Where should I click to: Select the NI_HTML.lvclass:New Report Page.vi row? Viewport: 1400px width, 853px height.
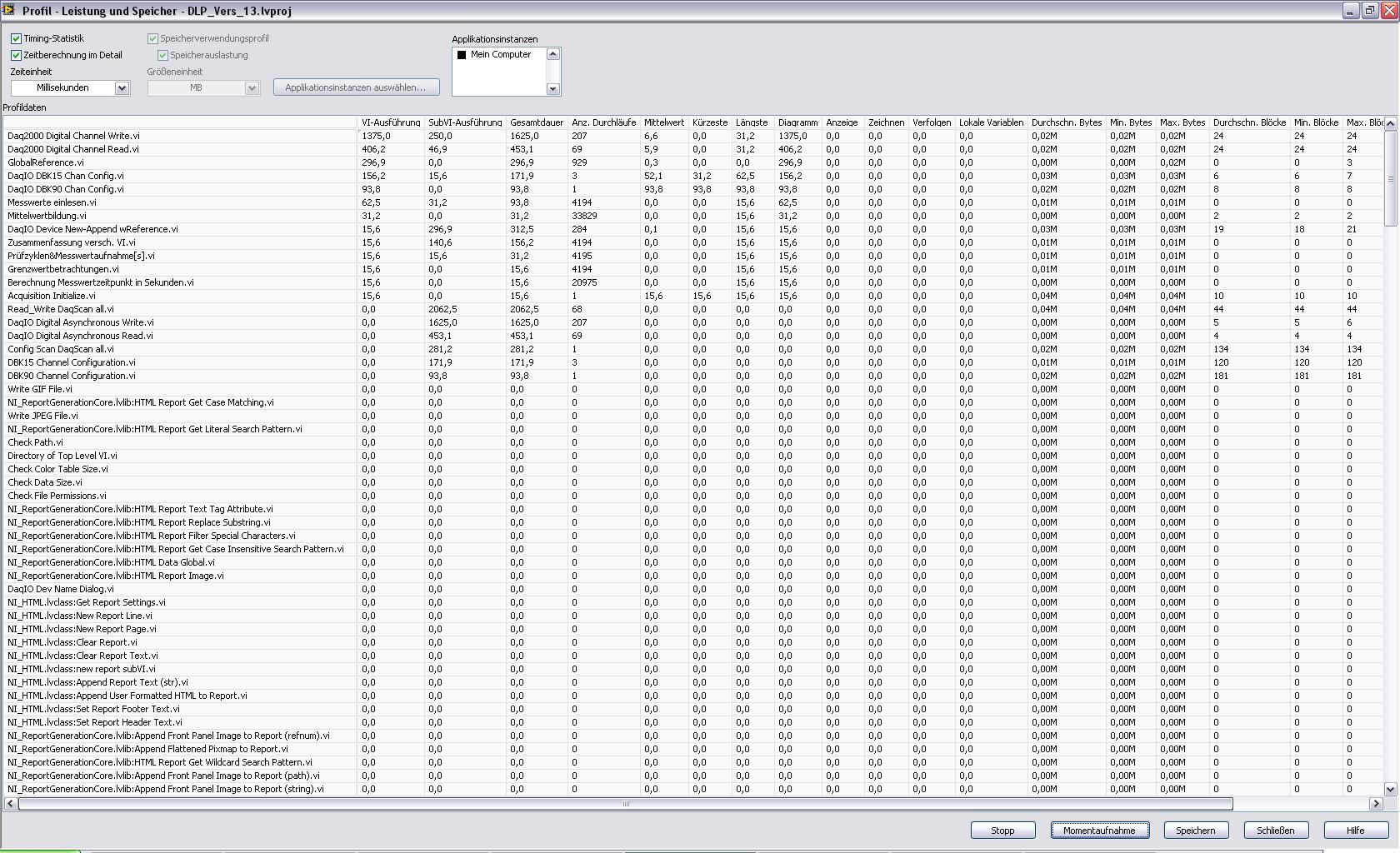(x=693, y=629)
